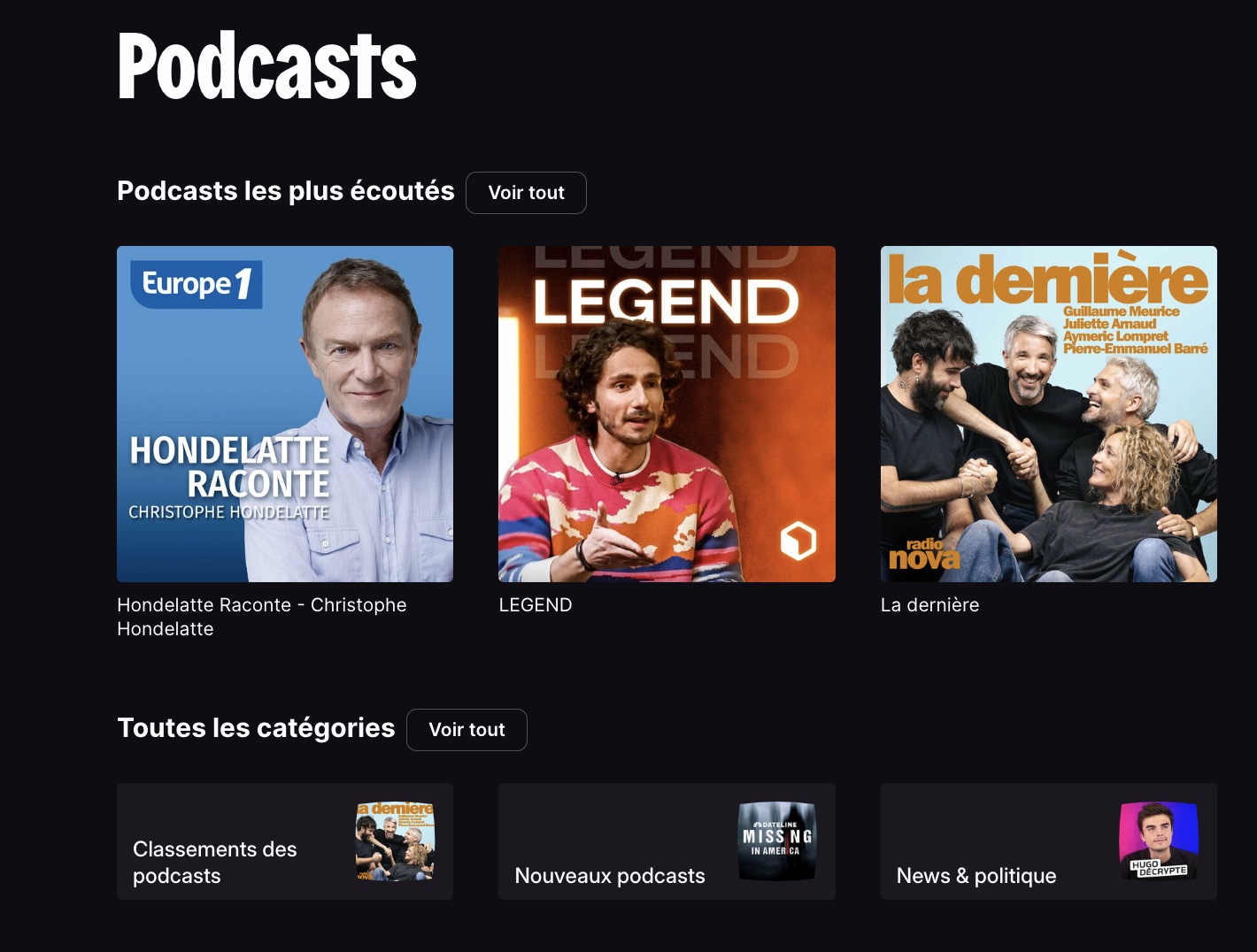Click the Podcasts les plus écoutés heading
The width and height of the screenshot is (1257, 952).
[285, 191]
